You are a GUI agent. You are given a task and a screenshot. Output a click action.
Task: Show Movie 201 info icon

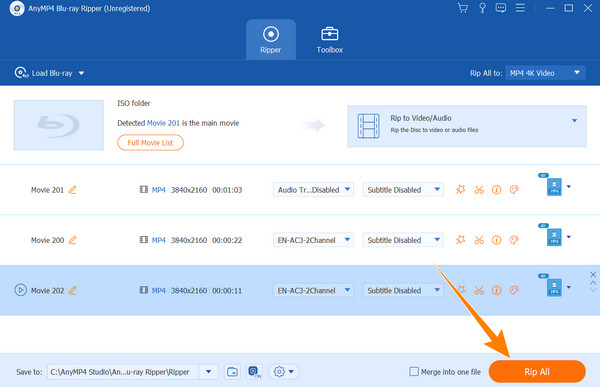496,189
